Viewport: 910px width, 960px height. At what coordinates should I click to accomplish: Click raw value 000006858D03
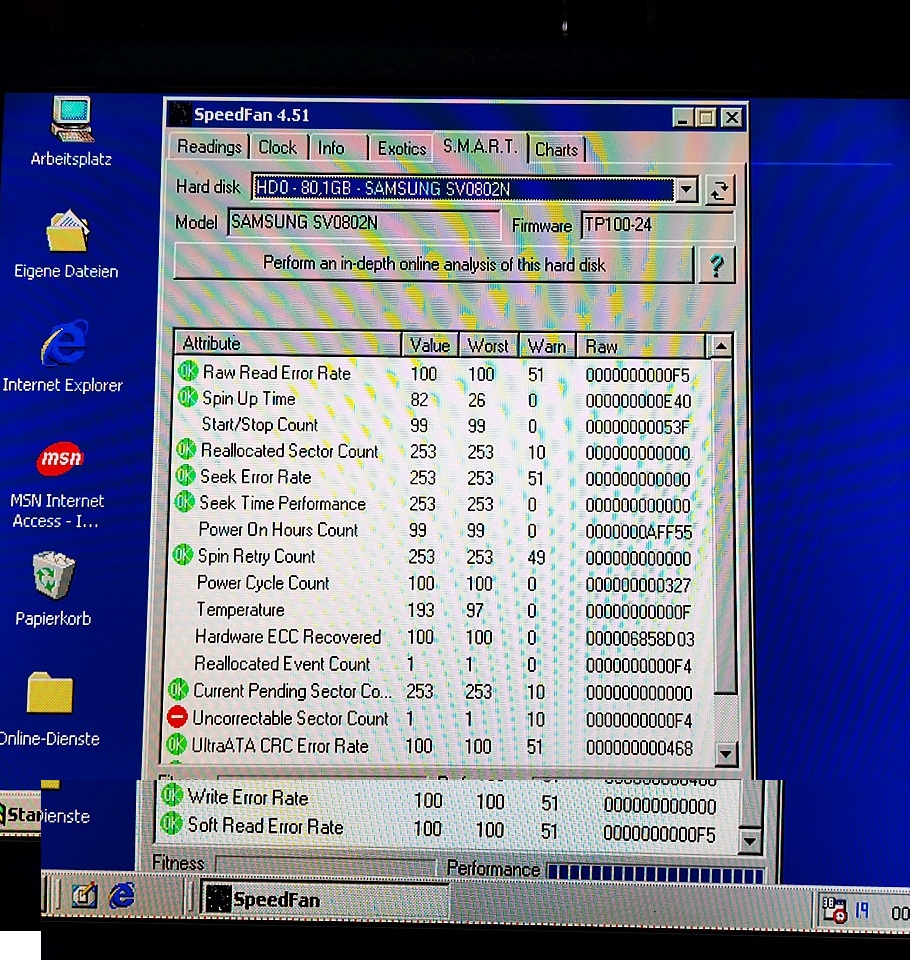pos(640,639)
